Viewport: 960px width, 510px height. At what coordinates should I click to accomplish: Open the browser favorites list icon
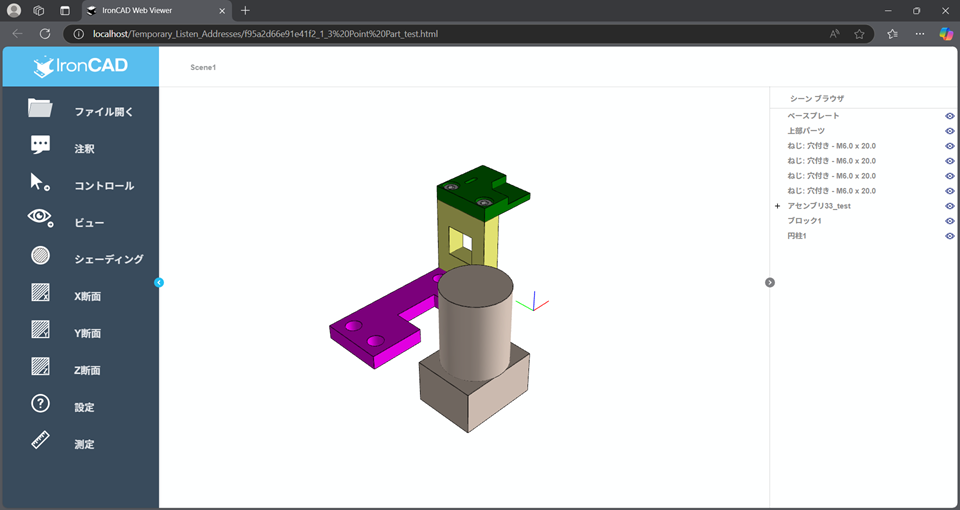coord(892,34)
